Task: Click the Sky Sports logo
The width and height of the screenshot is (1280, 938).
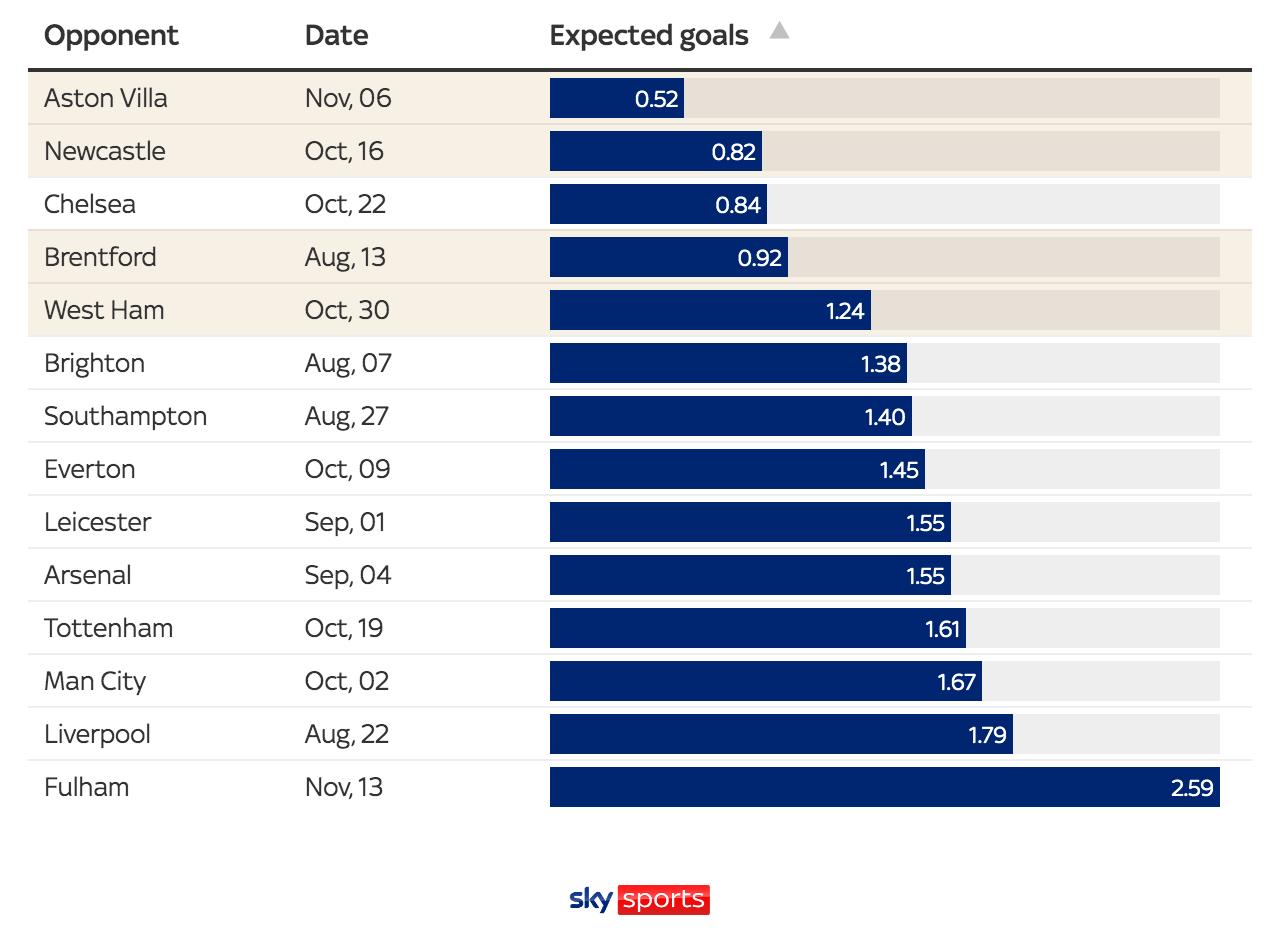Action: click(639, 899)
